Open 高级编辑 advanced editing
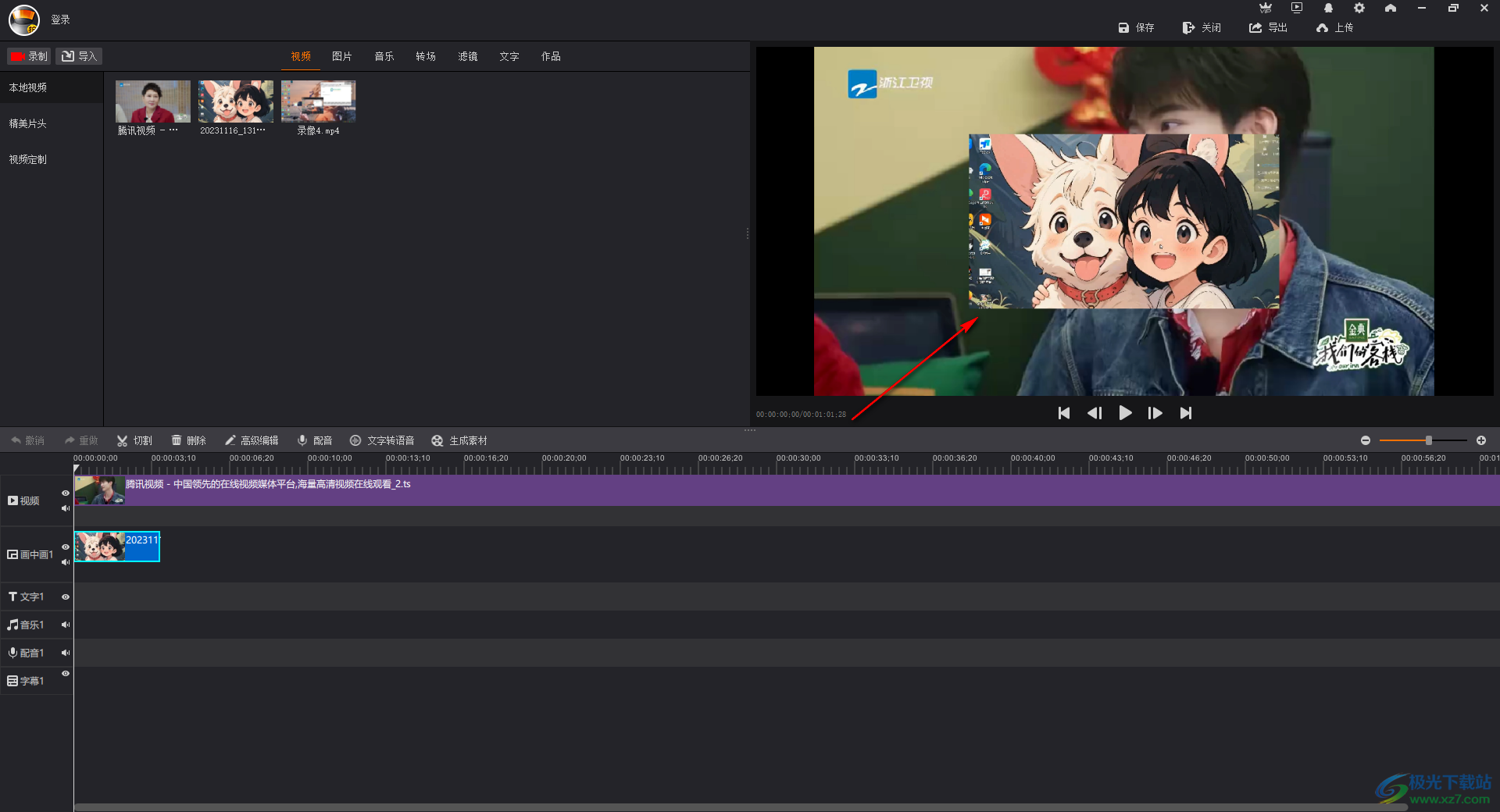 252,440
